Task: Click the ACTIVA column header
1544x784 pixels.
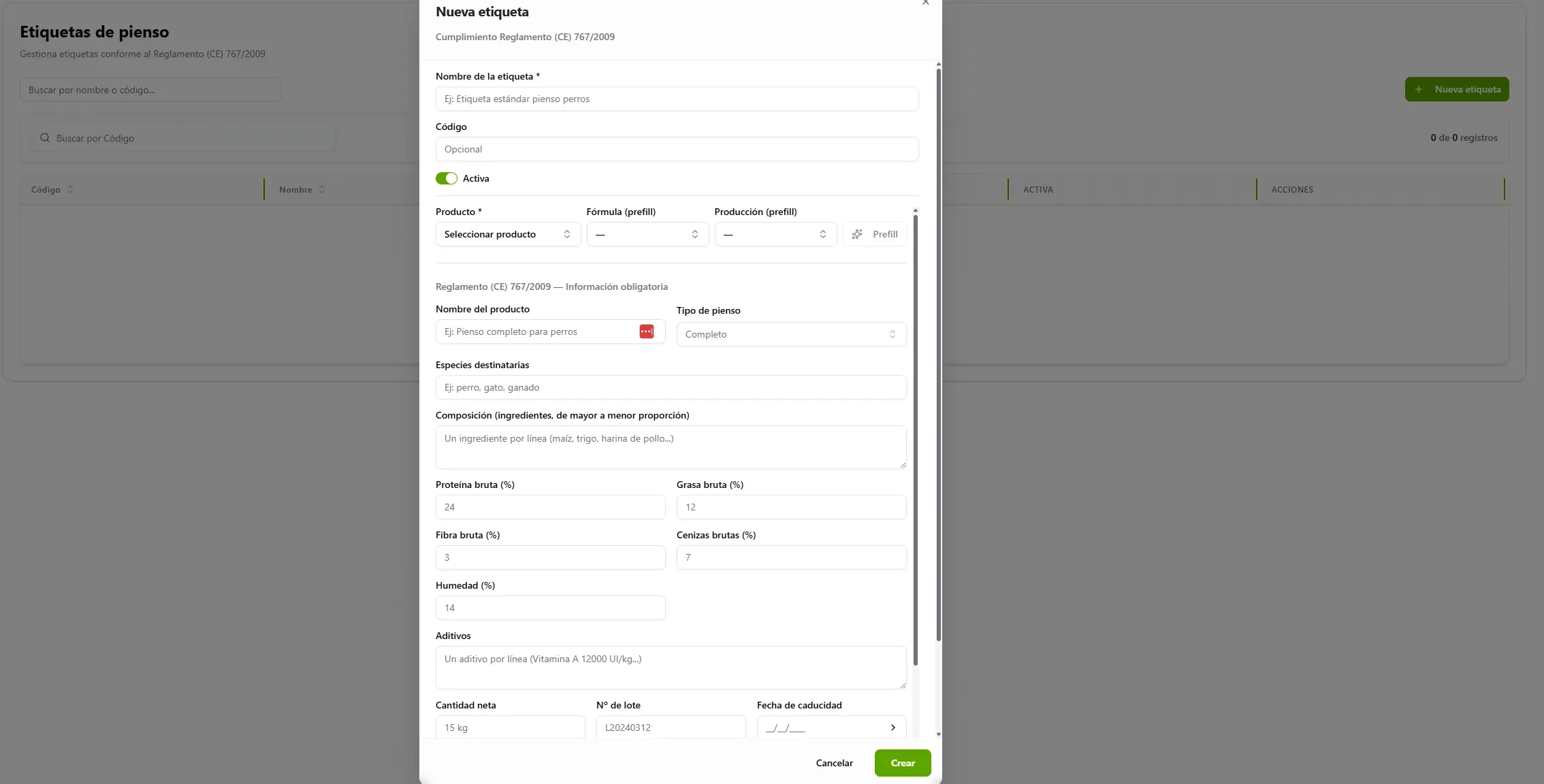Action: point(1038,190)
